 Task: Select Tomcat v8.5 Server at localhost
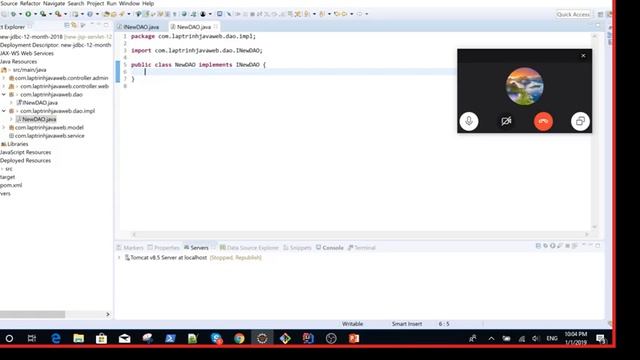168,258
